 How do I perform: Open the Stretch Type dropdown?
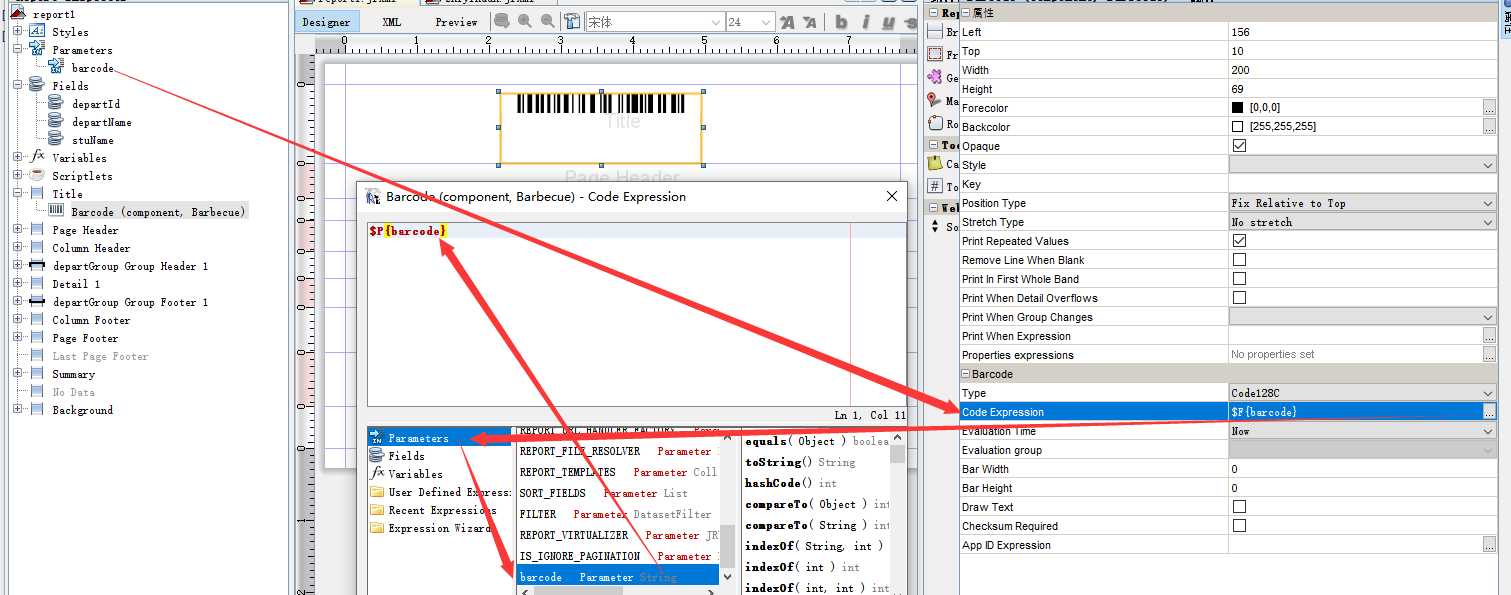1488,222
